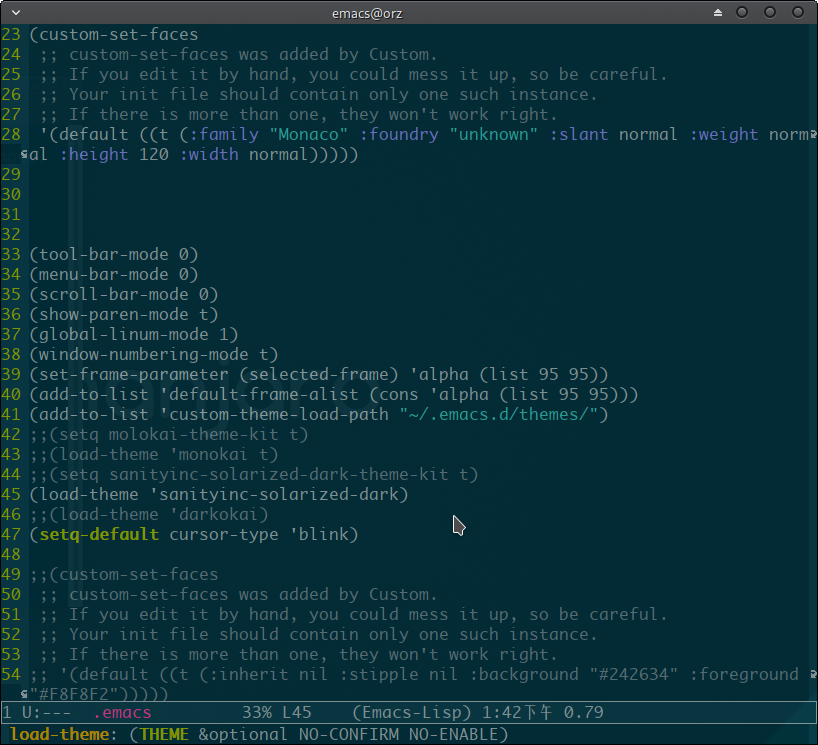
Task: Click the "emacs@orz" window title
Action: pyautogui.click(x=367, y=13)
